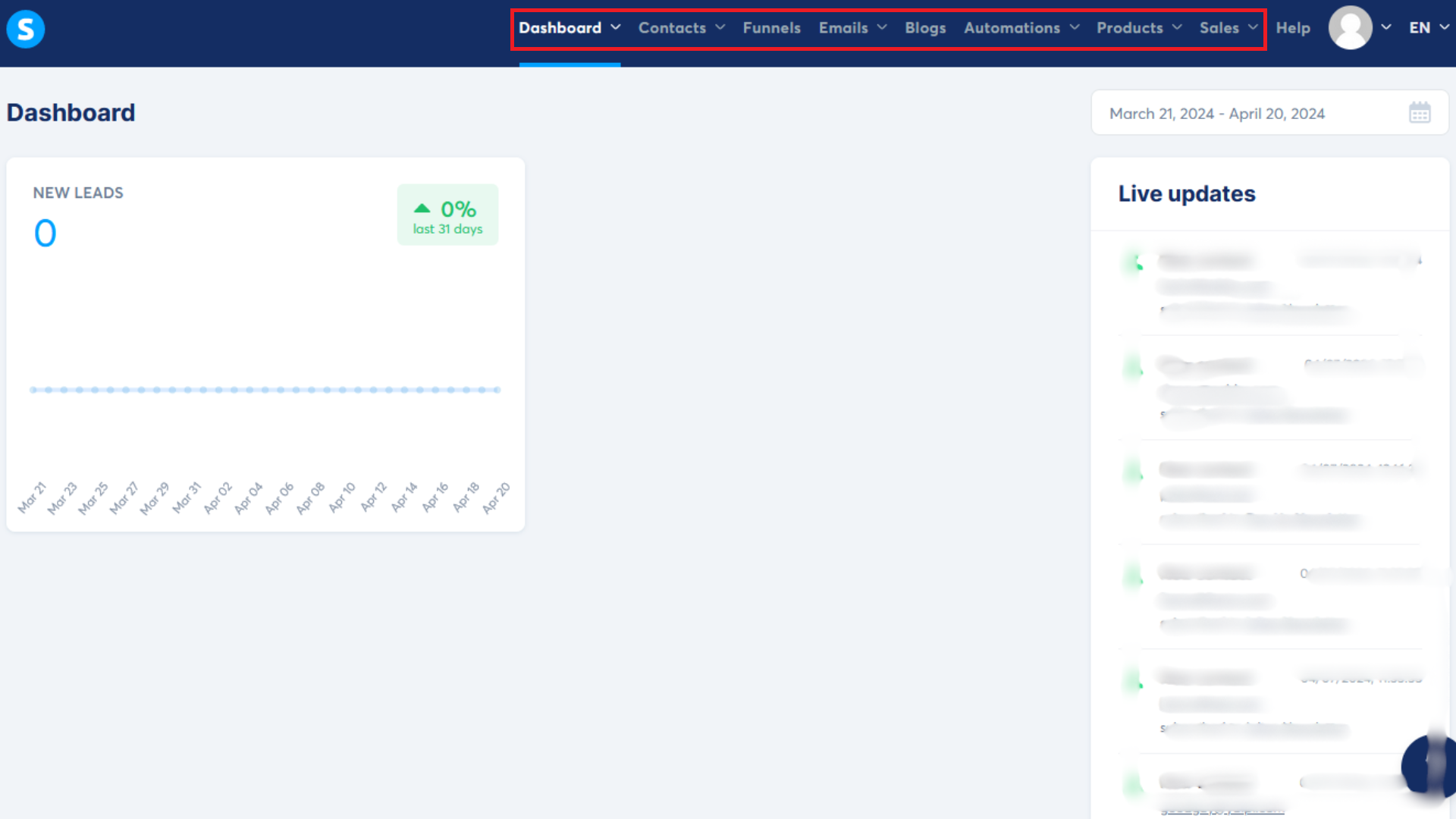Open the Emails menu
1456x819 pixels.
(852, 27)
